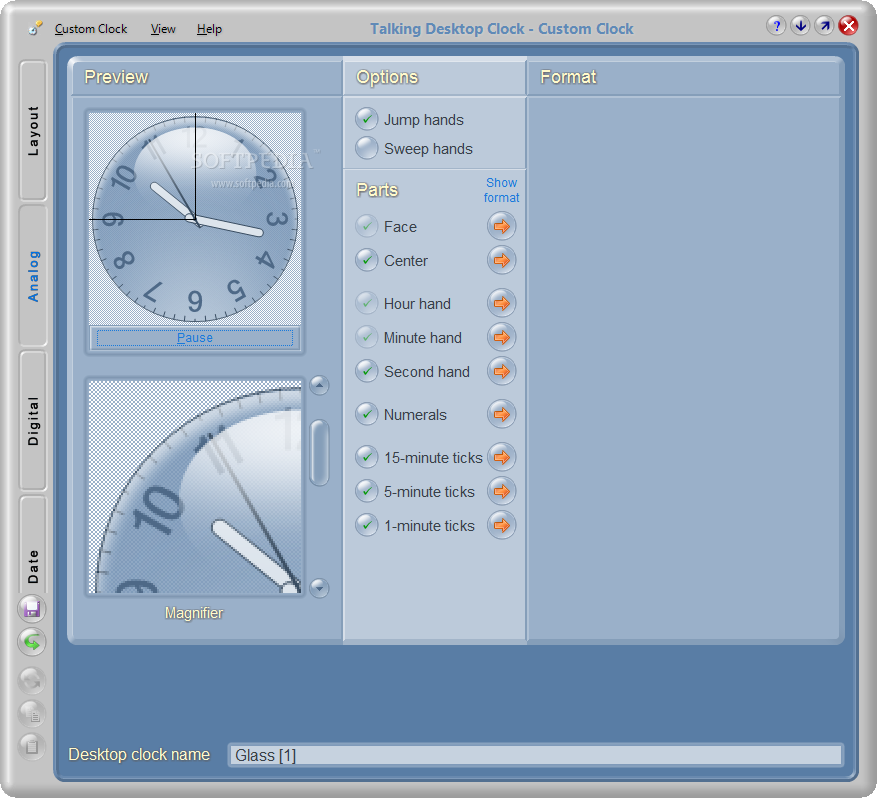Switch to the Analog side tab
This screenshot has height=798, width=877.
tap(33, 276)
